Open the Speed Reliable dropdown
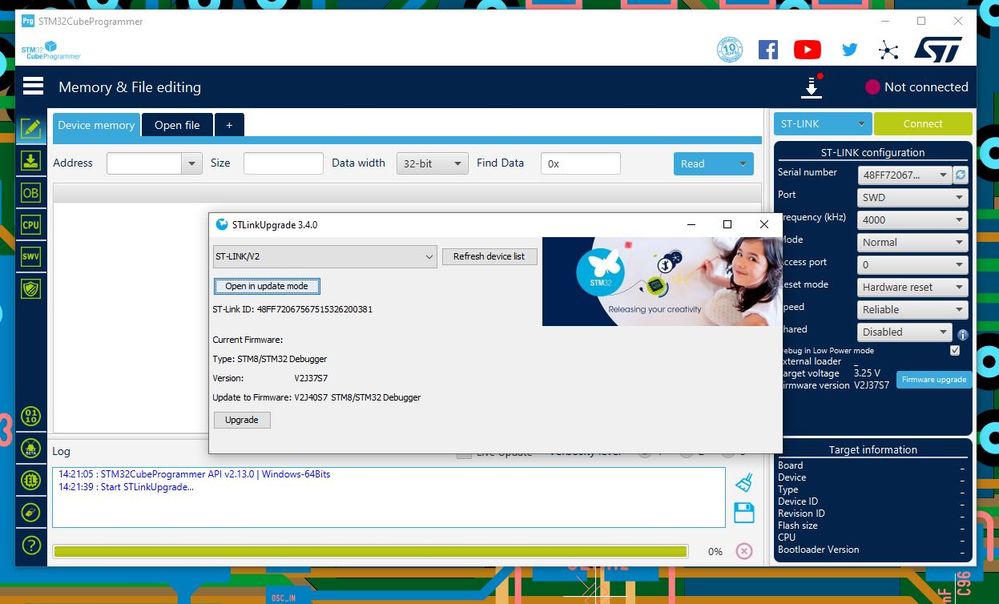This screenshot has width=999, height=604. (912, 310)
